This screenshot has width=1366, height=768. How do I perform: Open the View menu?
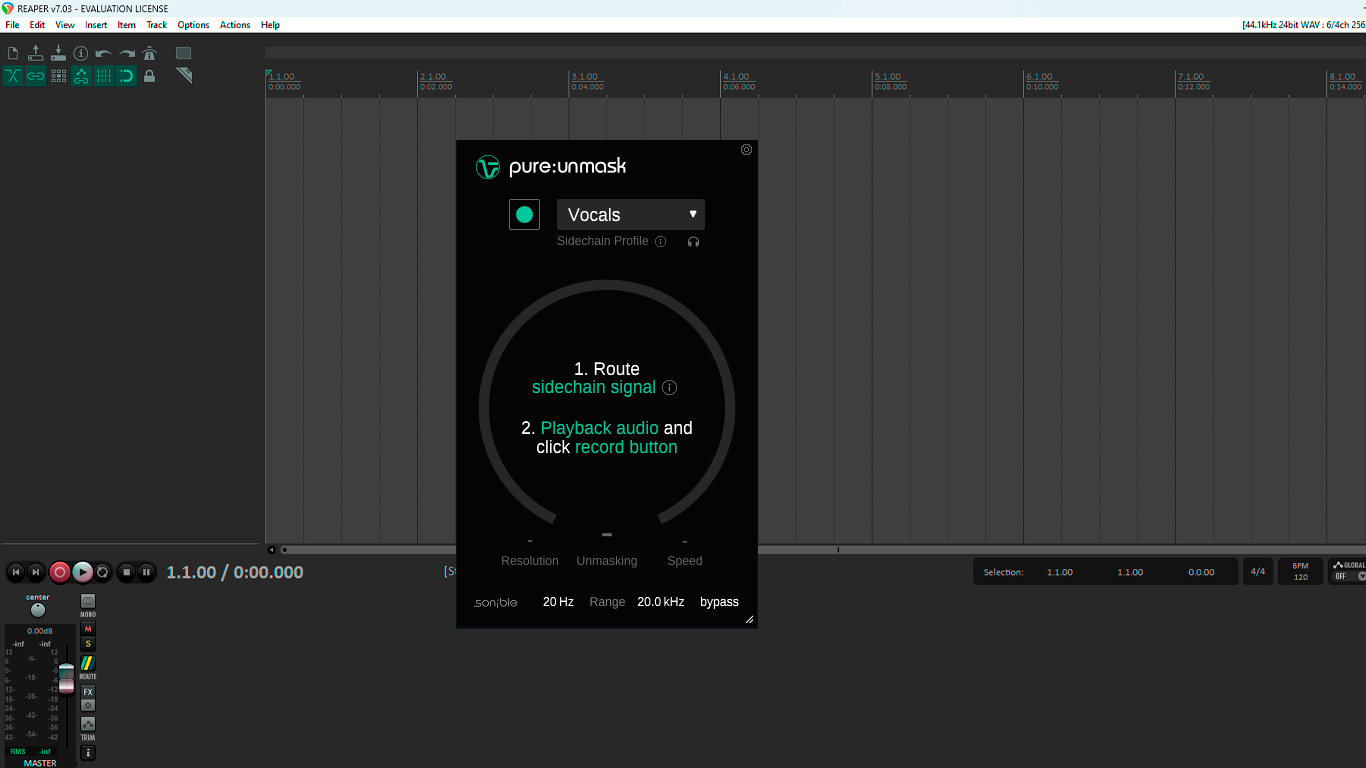pos(65,25)
